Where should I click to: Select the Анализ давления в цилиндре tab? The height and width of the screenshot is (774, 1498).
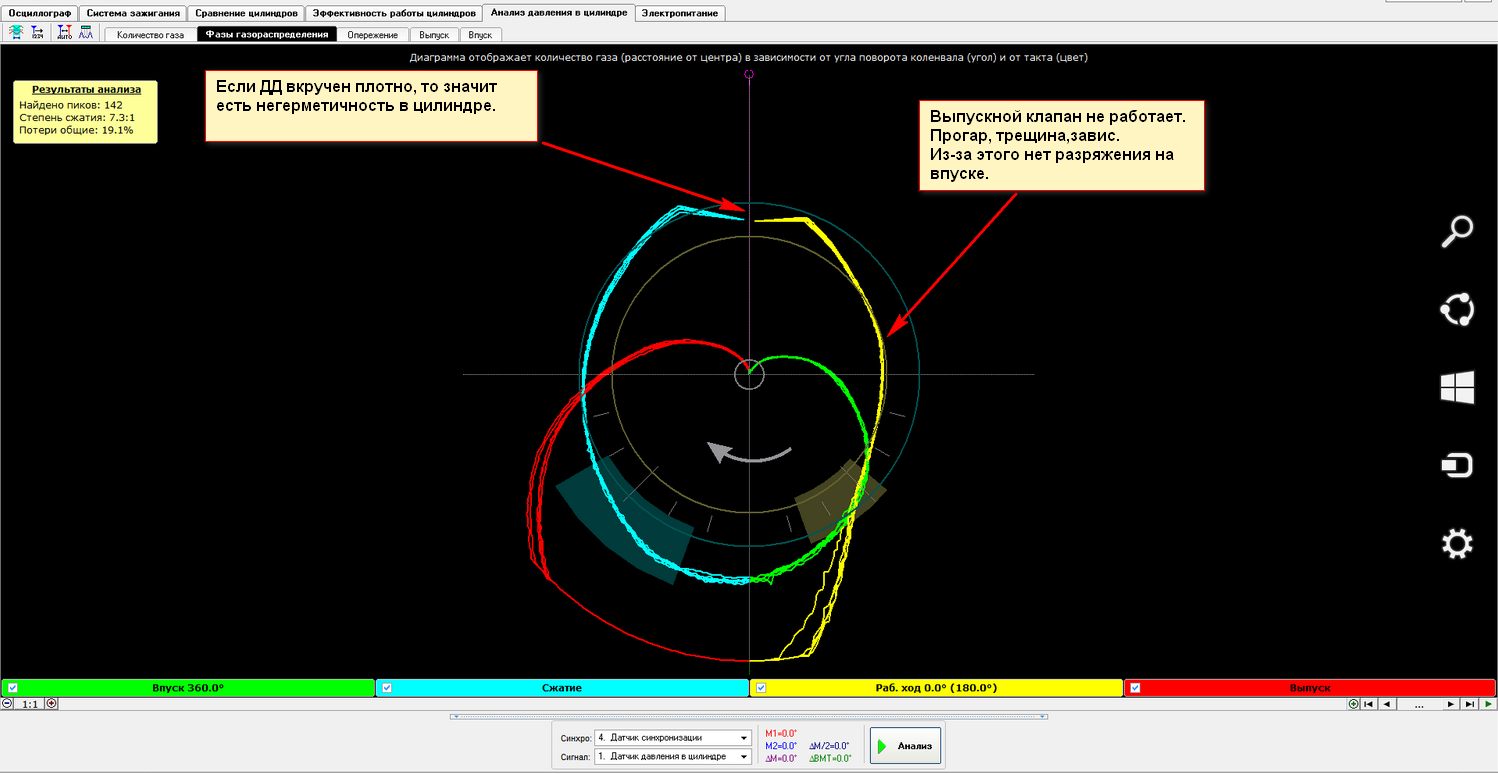559,13
